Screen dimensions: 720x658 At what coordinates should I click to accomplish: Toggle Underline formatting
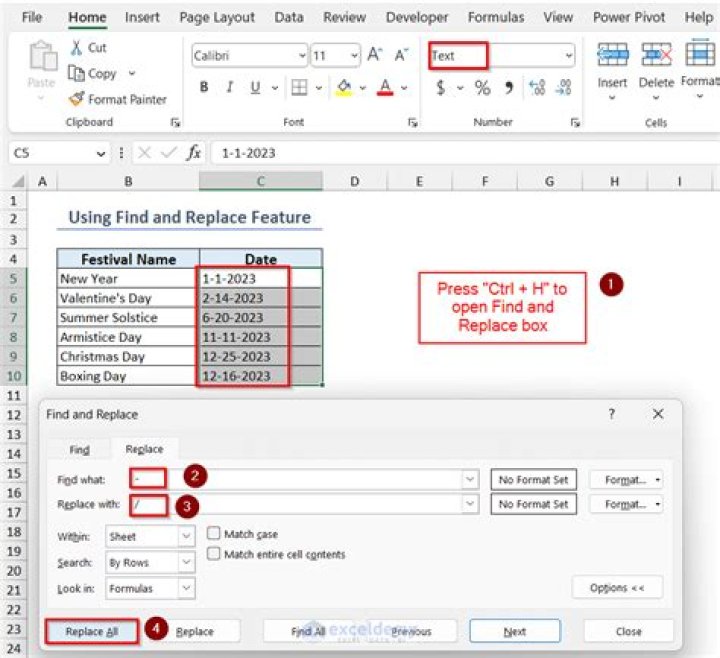(255, 87)
